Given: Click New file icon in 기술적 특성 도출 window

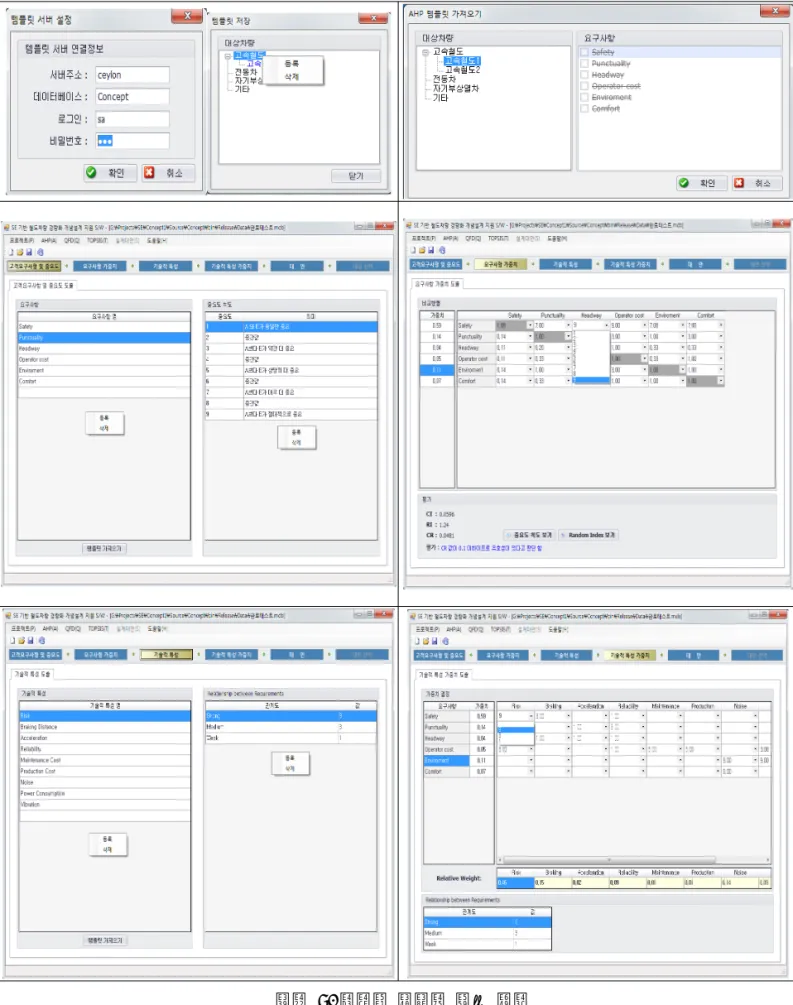Looking at the screenshot, I should [x=13, y=640].
